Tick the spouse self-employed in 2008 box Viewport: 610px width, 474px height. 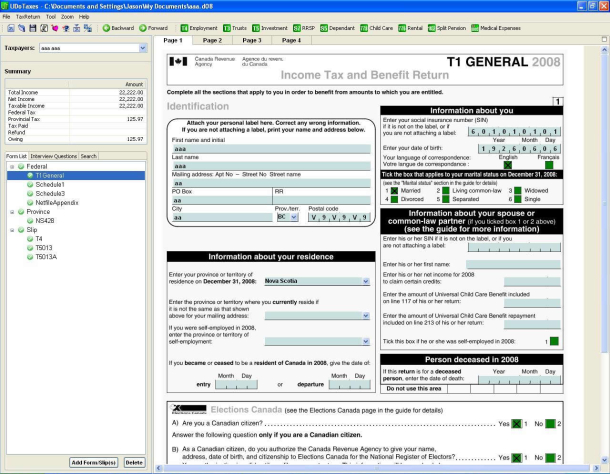(x=554, y=341)
